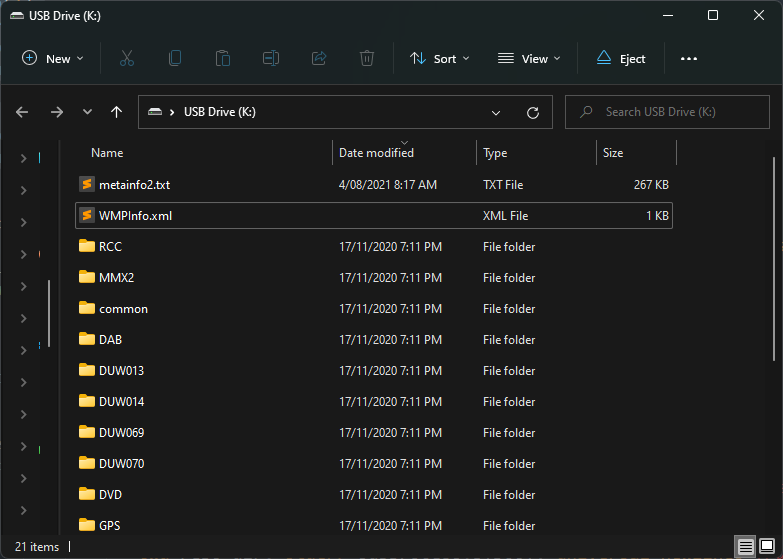
Task: Go up one folder with Up arrow
Action: 116,112
